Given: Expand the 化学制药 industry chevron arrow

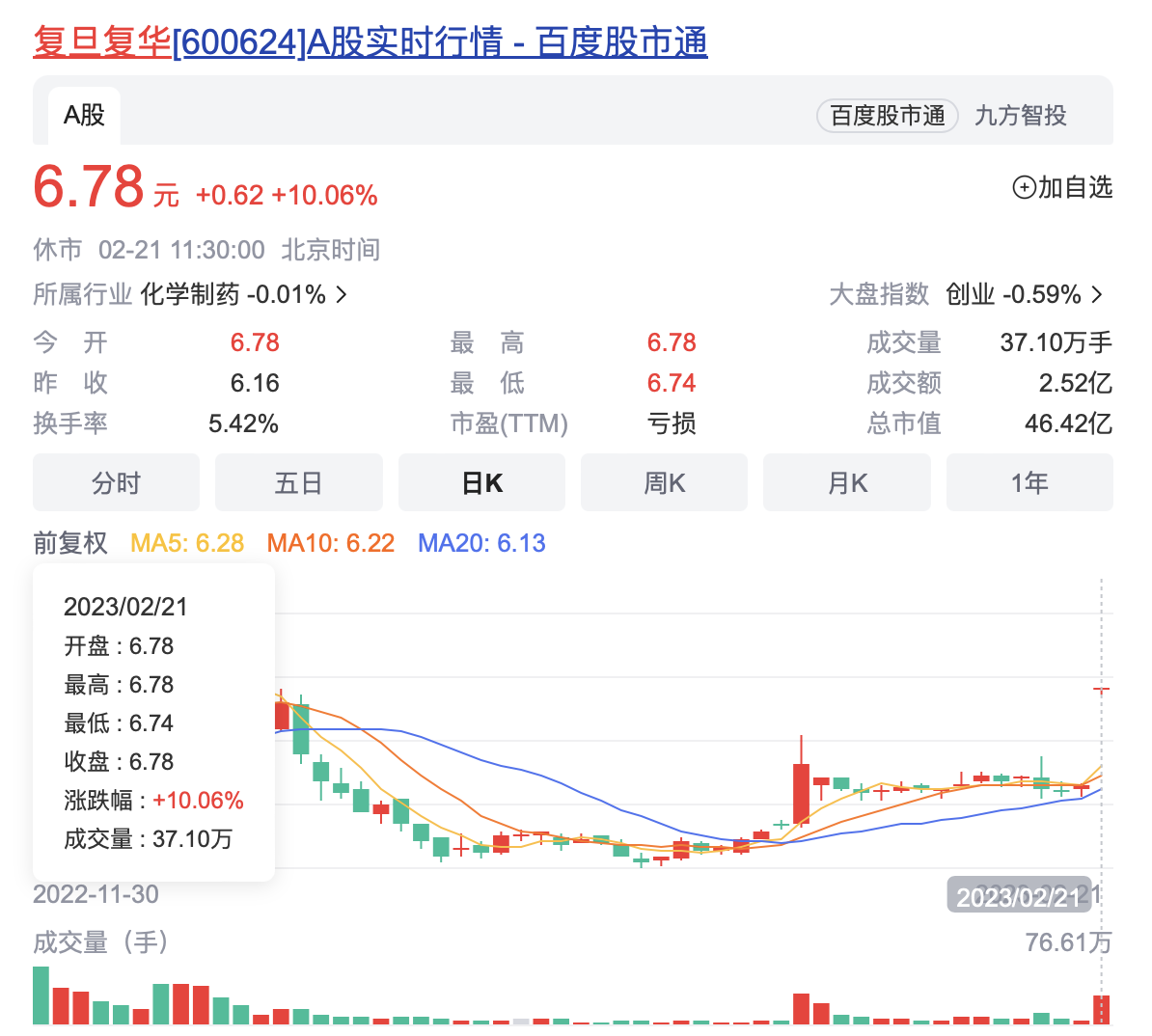Looking at the screenshot, I should 341,294.
